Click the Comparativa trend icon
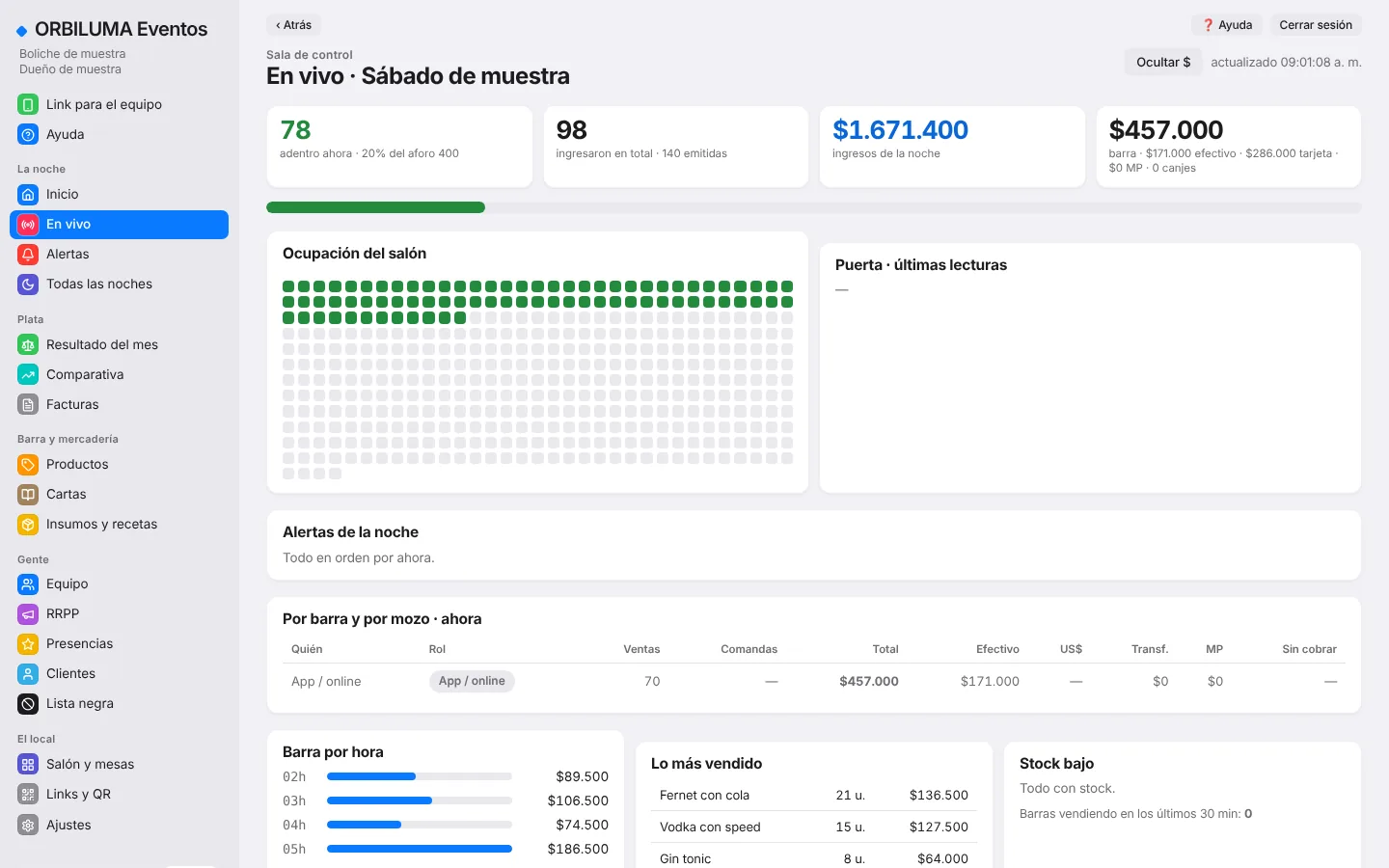1389x868 pixels. pyautogui.click(x=28, y=374)
